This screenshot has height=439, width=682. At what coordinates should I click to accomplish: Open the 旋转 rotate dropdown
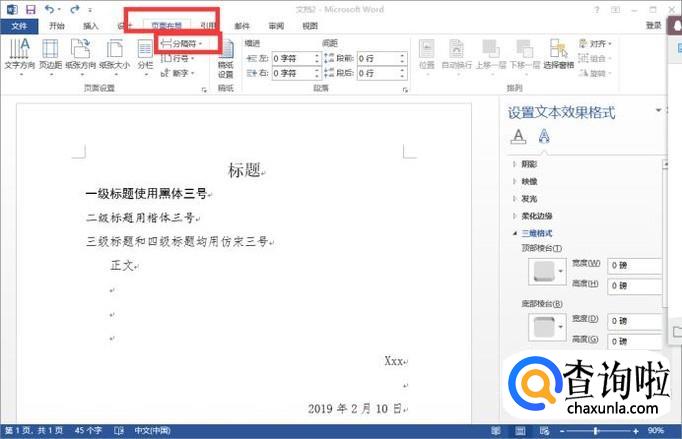[595, 73]
